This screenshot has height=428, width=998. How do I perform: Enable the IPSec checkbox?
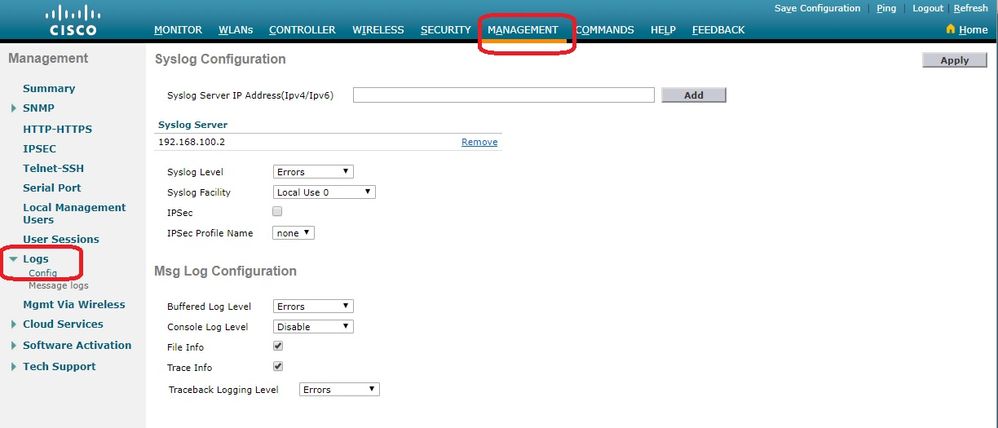(x=277, y=211)
